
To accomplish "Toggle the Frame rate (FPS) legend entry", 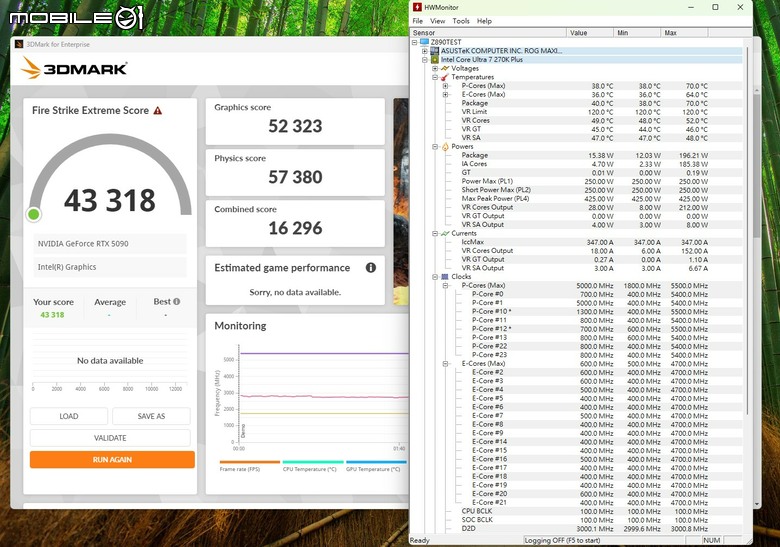I will point(250,466).
